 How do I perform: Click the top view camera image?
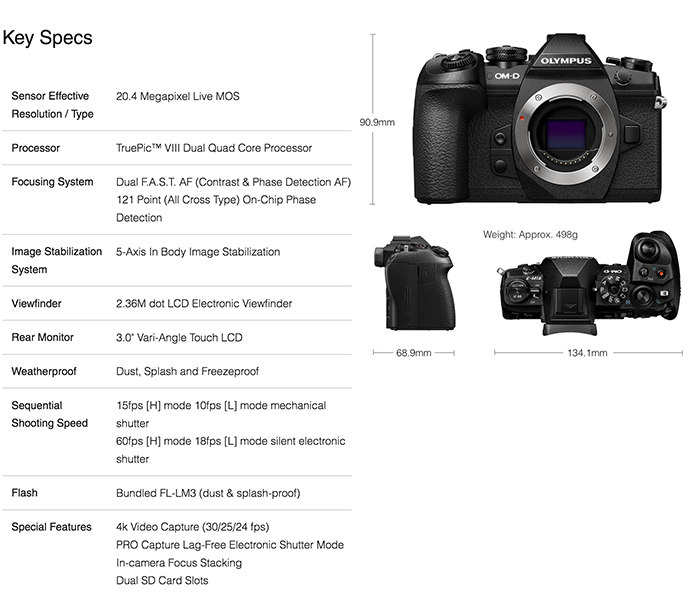click(589, 283)
